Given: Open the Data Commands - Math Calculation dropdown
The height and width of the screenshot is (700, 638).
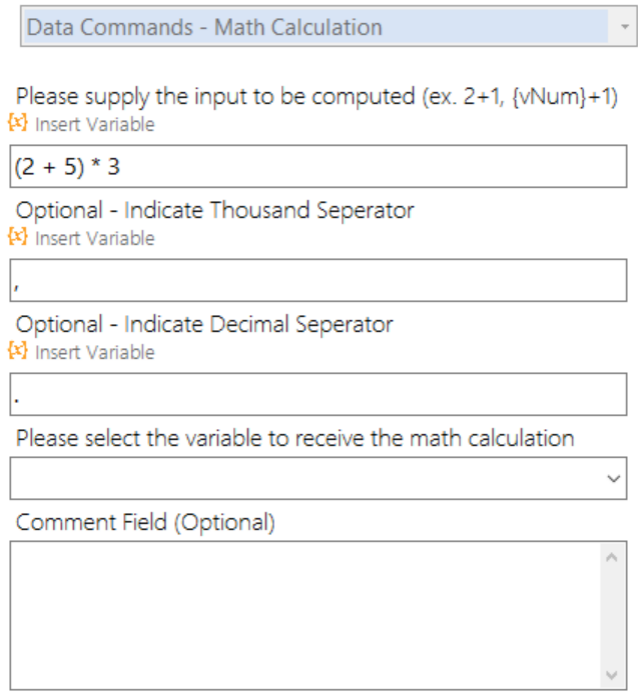Looking at the screenshot, I should pos(328,27).
